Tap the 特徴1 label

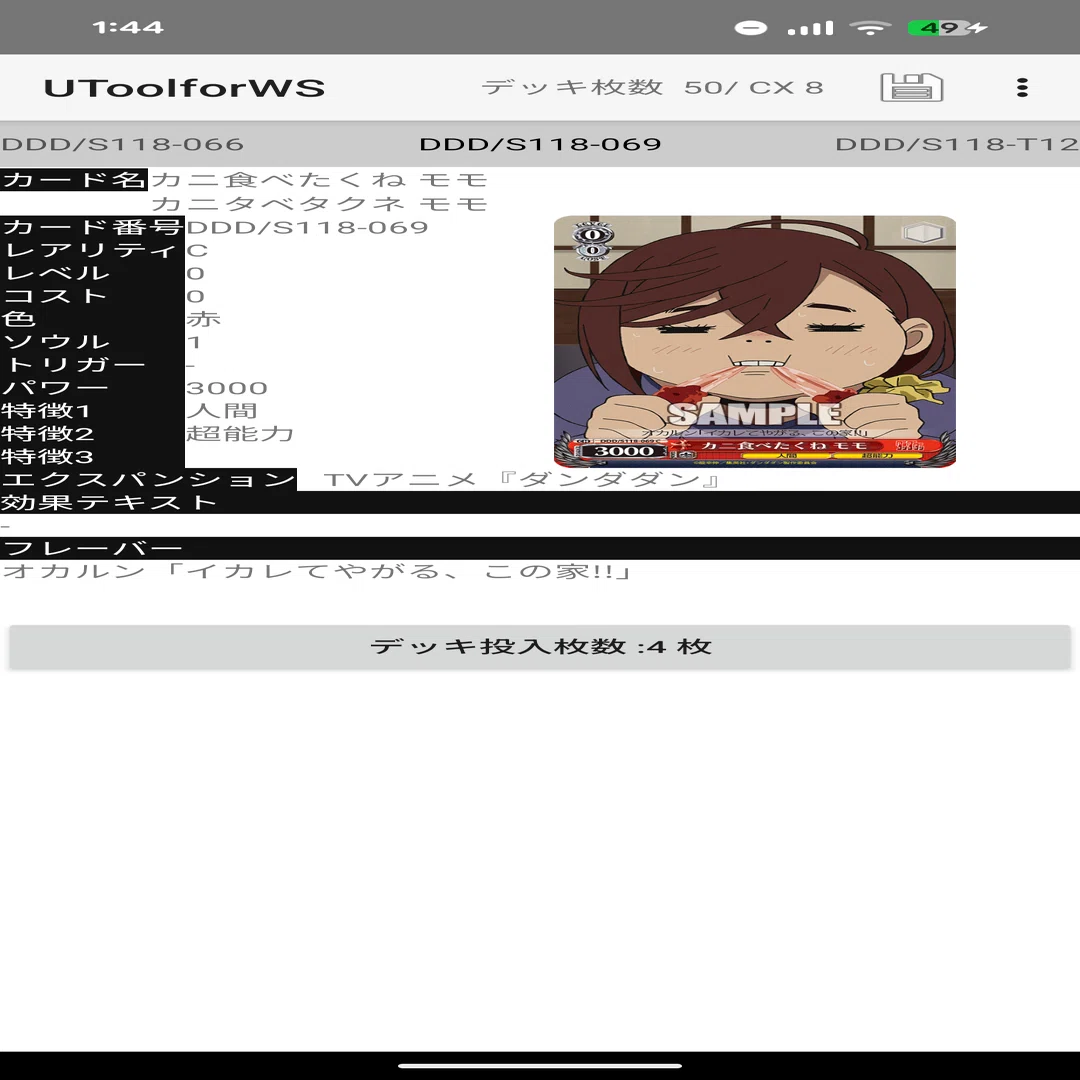point(92,411)
